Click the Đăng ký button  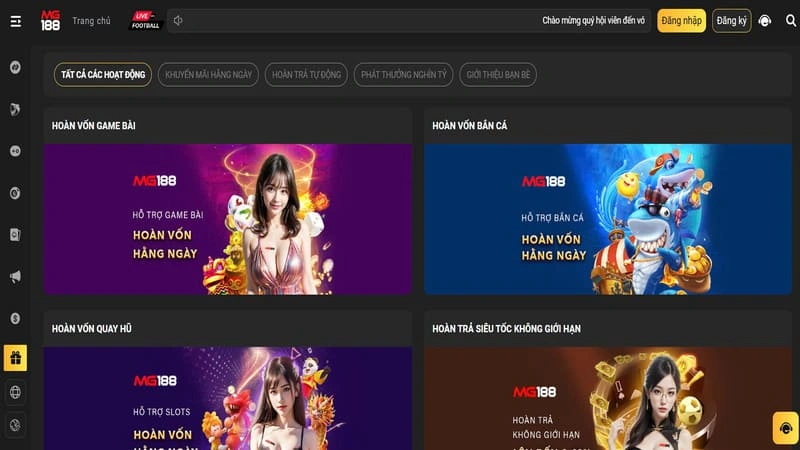tap(731, 21)
